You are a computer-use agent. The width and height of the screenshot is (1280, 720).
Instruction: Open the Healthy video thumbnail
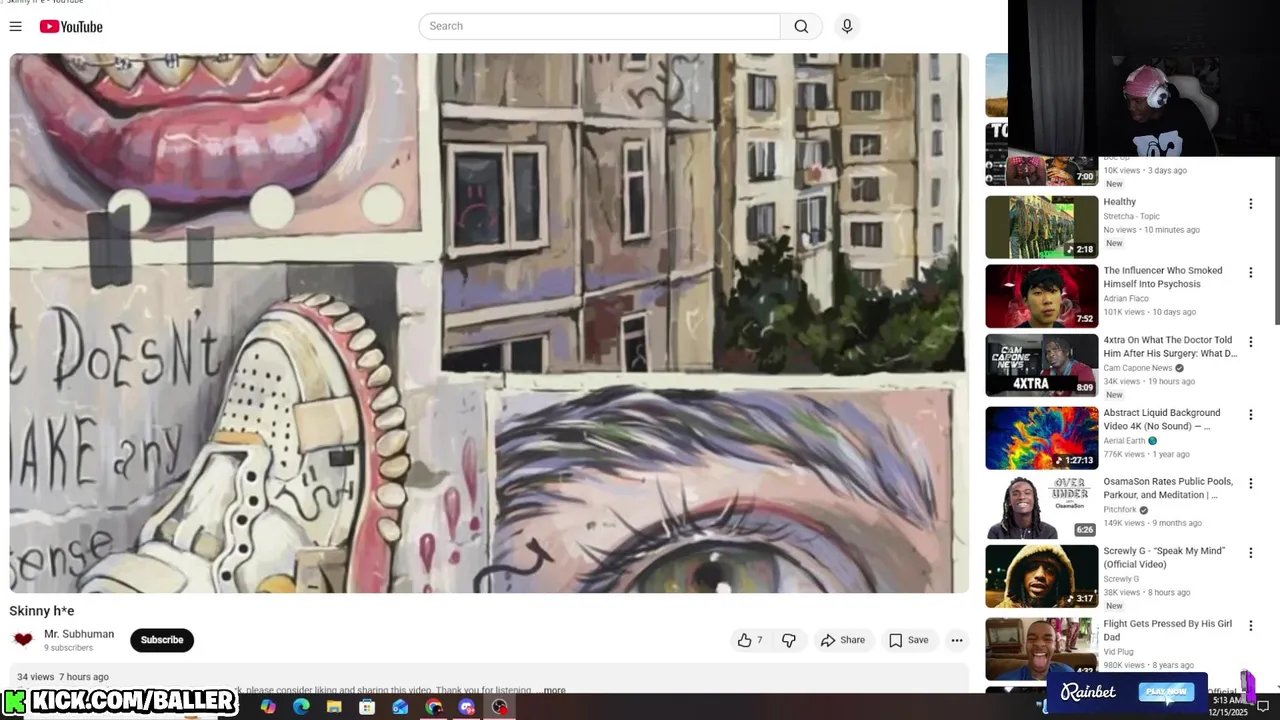pyautogui.click(x=1041, y=227)
